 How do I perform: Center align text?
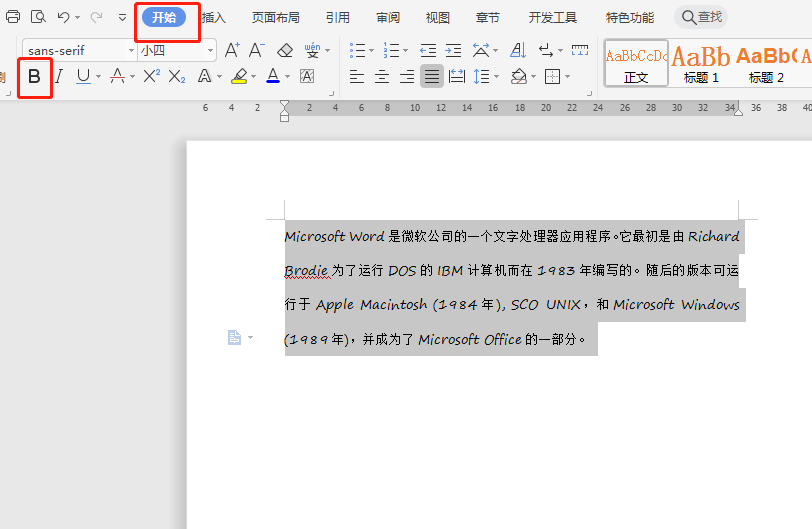click(382, 77)
